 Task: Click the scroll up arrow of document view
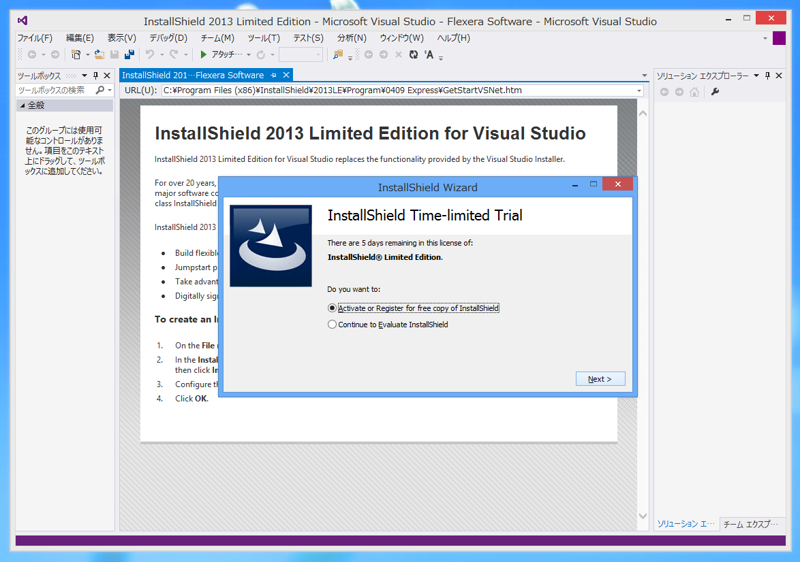click(643, 114)
